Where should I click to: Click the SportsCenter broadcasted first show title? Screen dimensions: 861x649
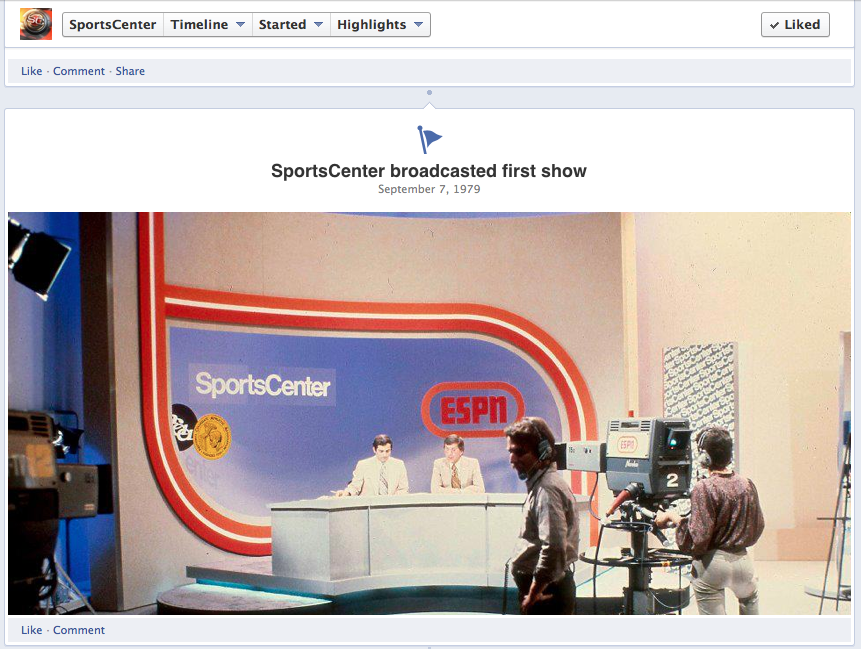point(429,171)
